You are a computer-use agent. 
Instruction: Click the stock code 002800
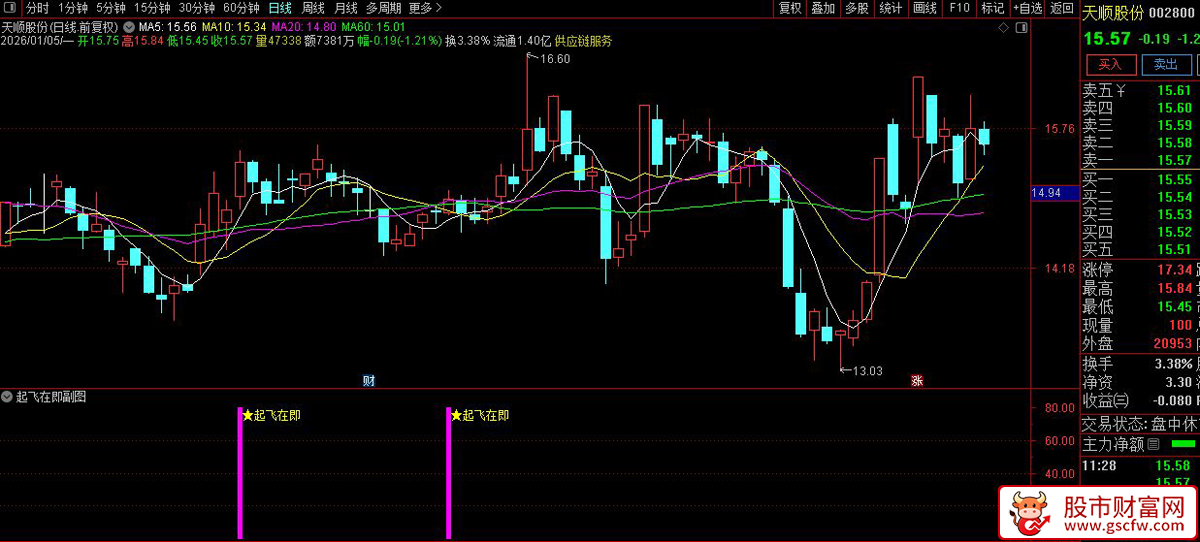[x=1173, y=13]
